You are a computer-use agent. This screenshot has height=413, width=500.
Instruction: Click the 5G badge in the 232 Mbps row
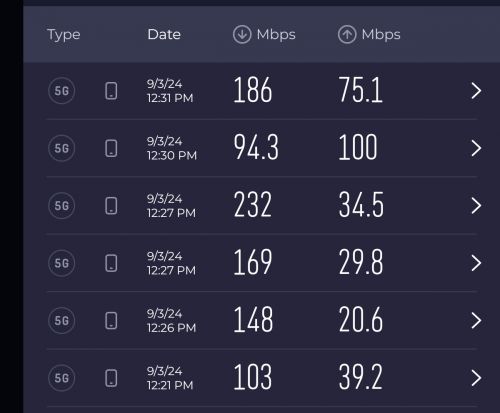point(62,205)
